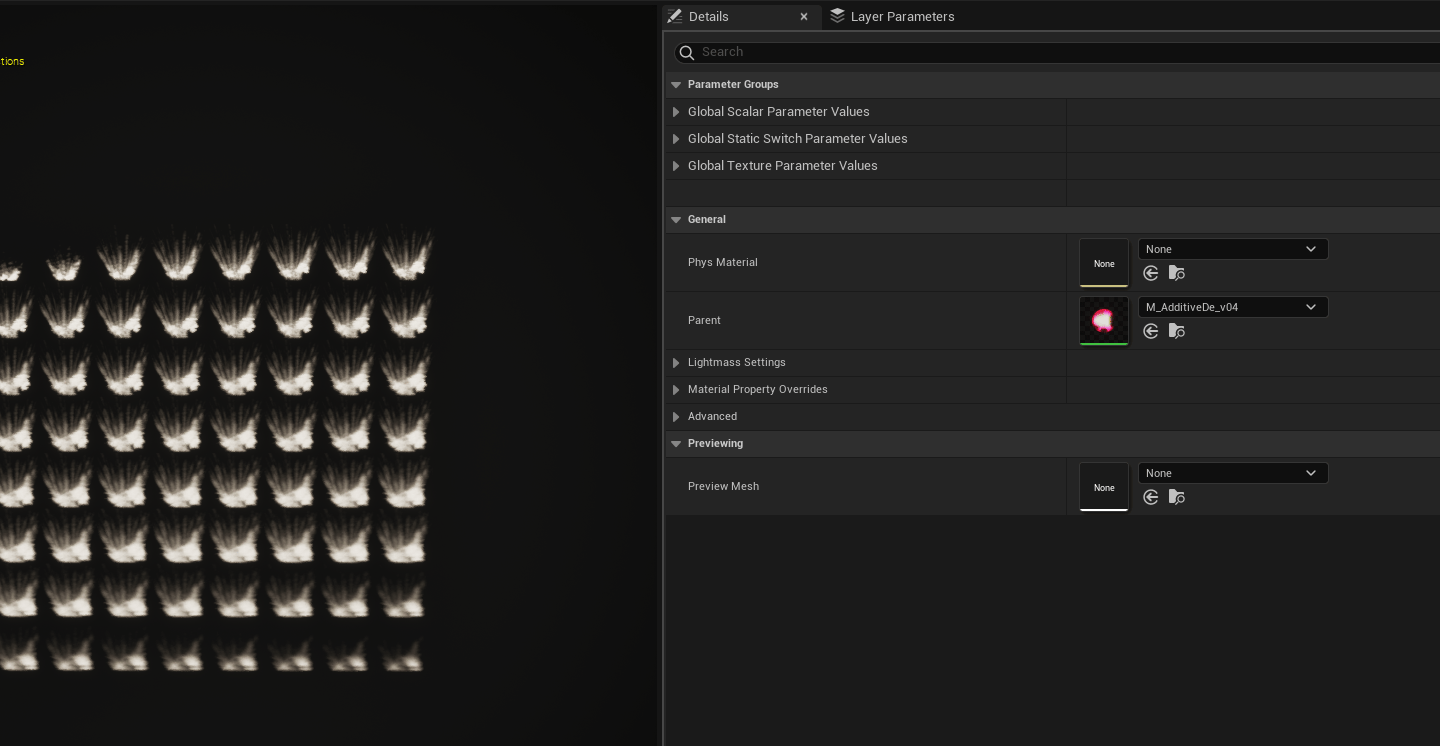Open the Phys Material asset dropdown
This screenshot has width=1440, height=746.
(1233, 249)
